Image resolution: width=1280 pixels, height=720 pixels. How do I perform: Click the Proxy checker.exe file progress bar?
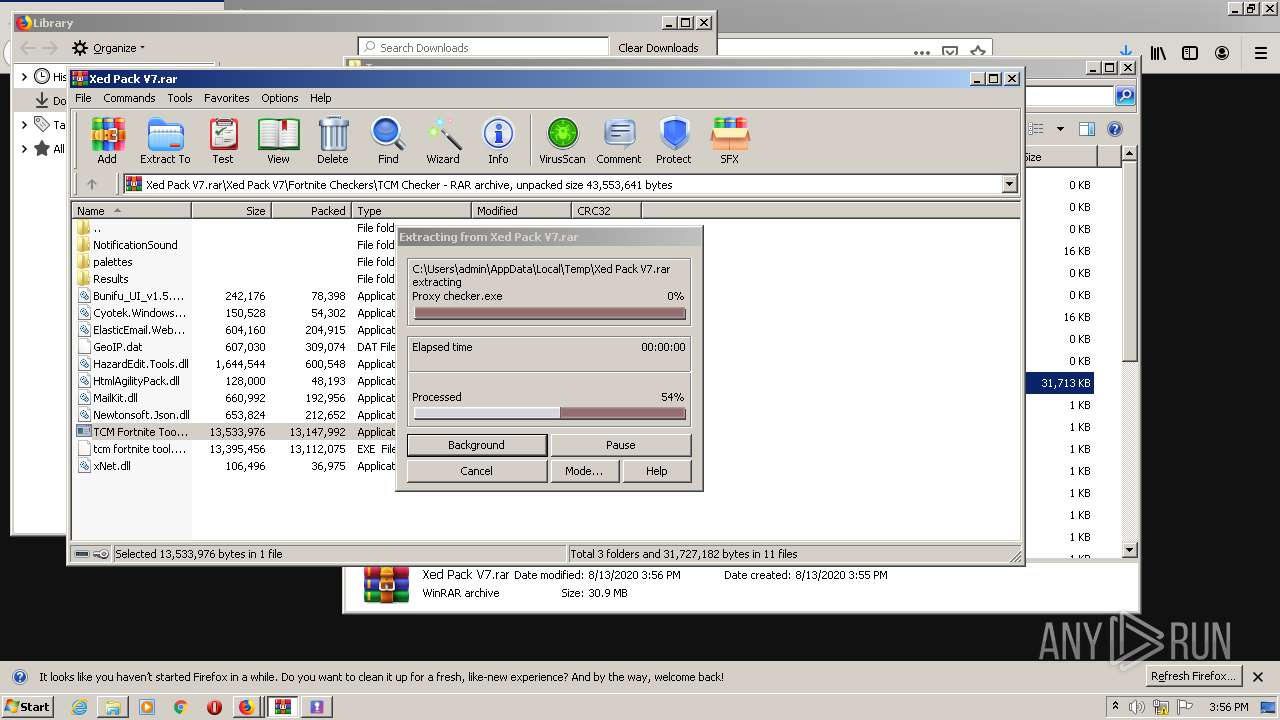550,314
